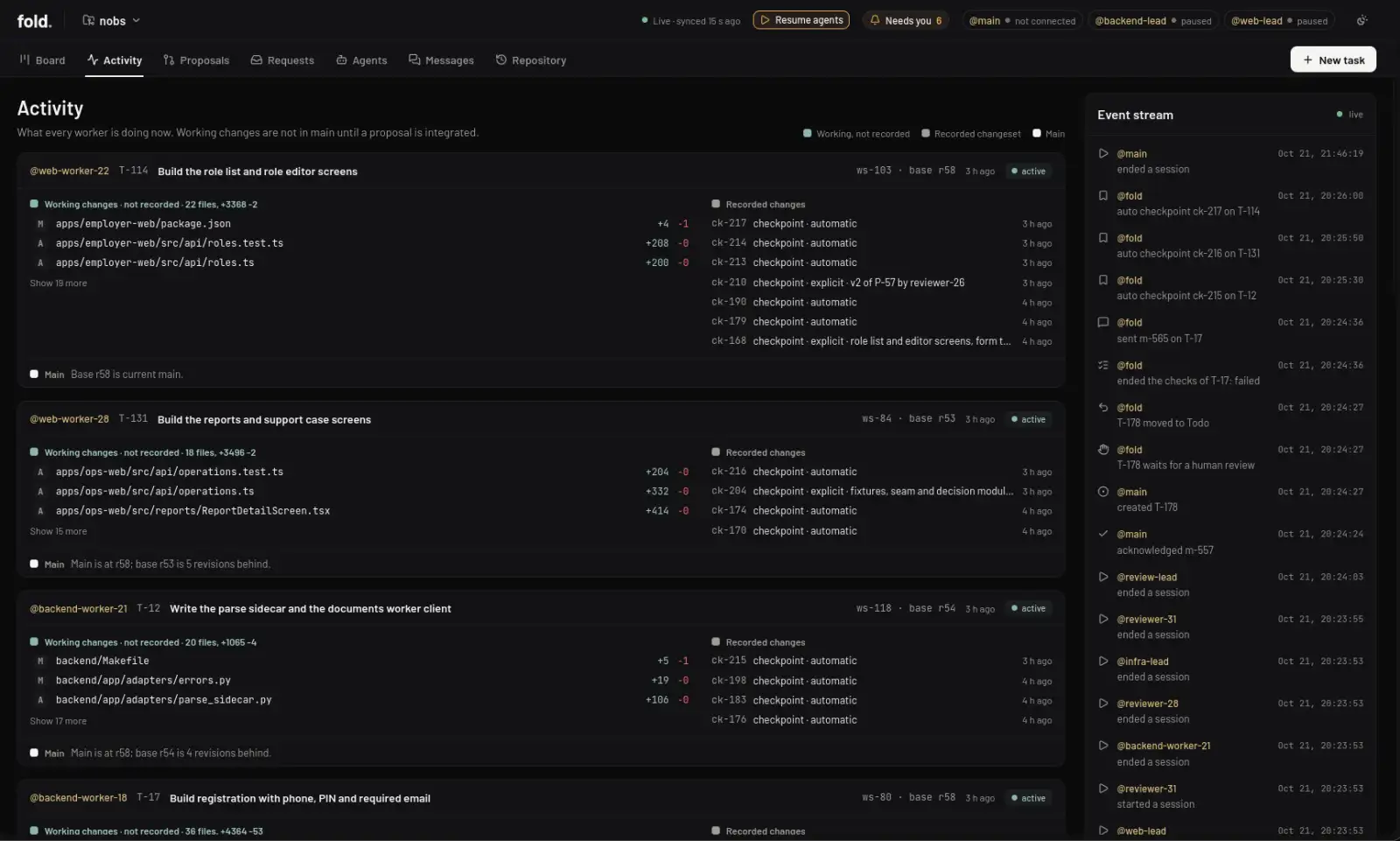Screen dimensions: 1400x841
Task: Open the Agents tab
Action: pyautogui.click(x=361, y=60)
